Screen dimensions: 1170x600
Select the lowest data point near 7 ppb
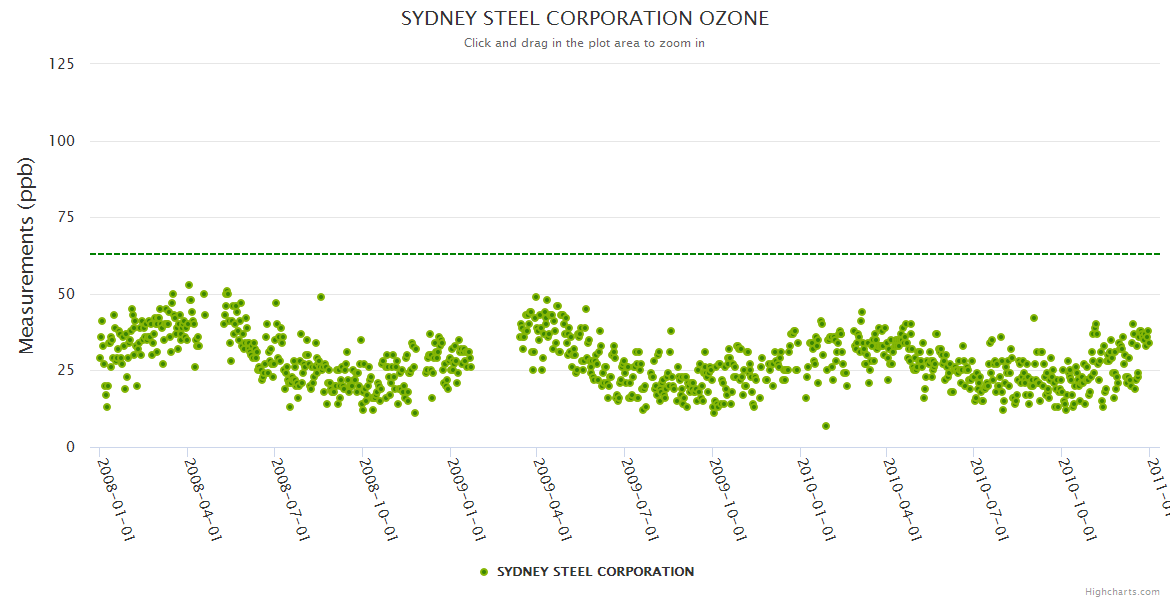(x=826, y=426)
